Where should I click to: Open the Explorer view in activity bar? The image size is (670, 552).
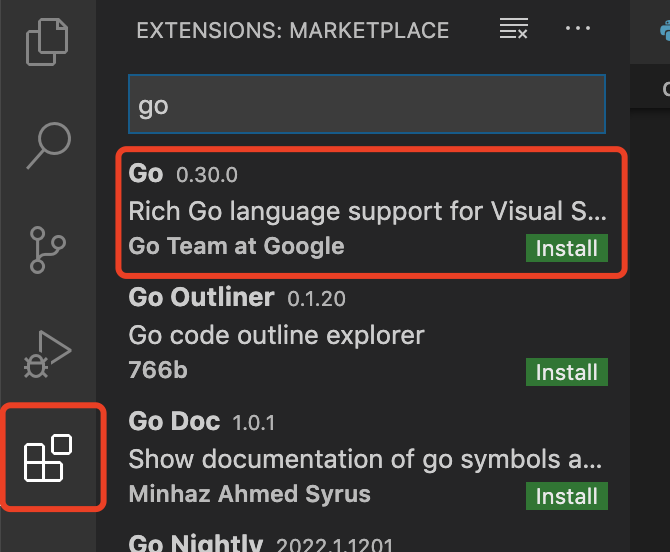[47, 42]
